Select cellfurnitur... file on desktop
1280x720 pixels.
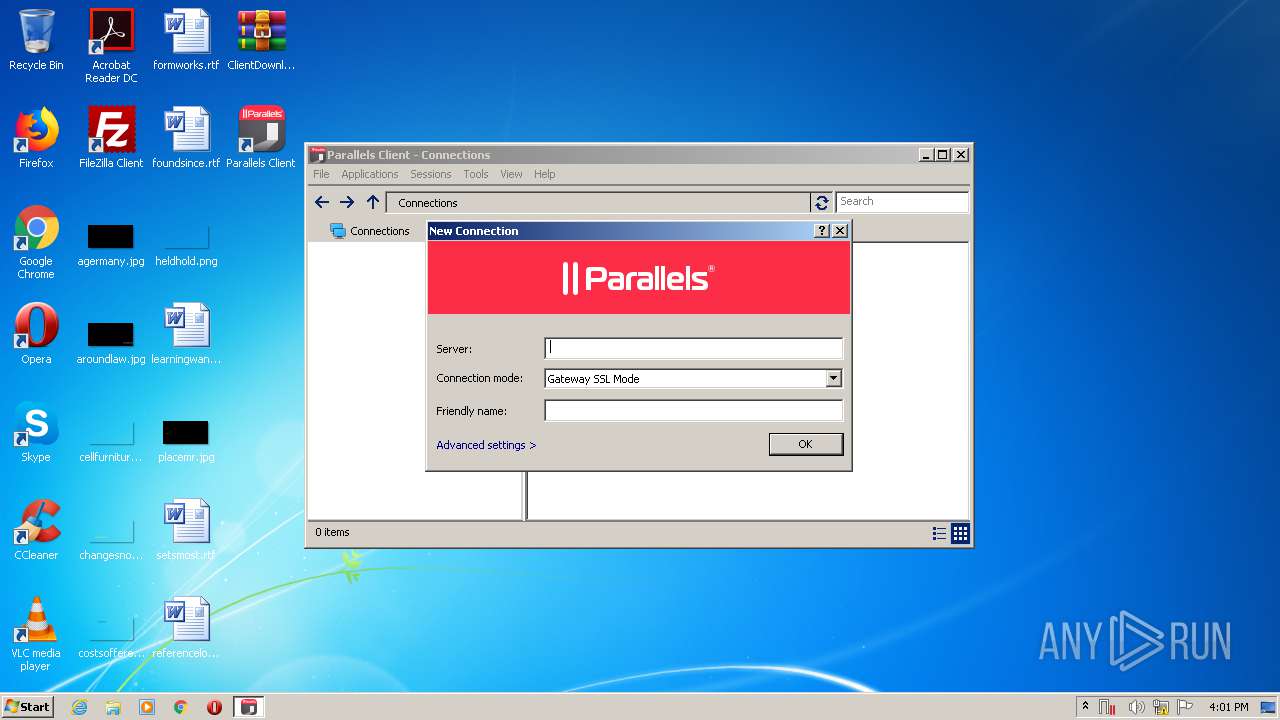pyautogui.click(x=111, y=440)
